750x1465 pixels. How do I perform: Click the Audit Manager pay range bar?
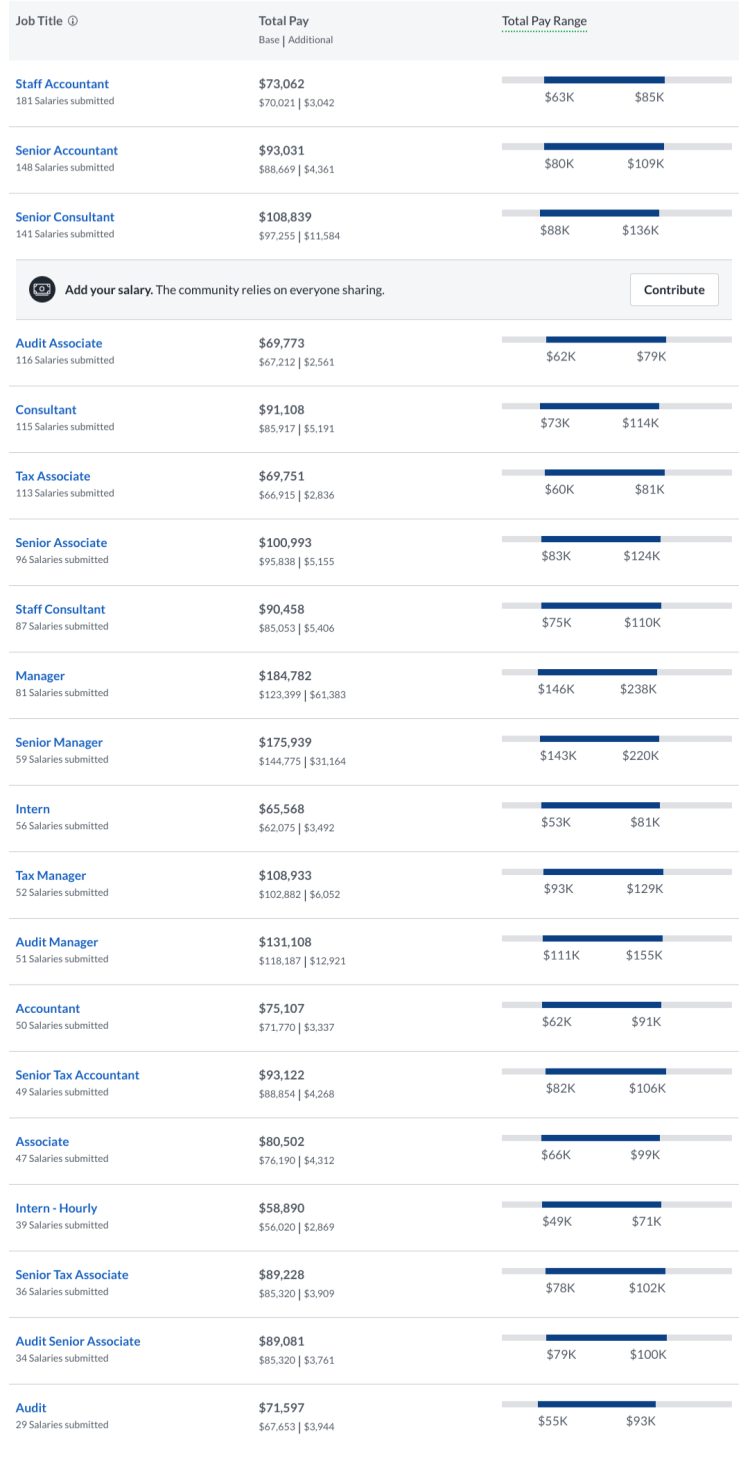[602, 938]
